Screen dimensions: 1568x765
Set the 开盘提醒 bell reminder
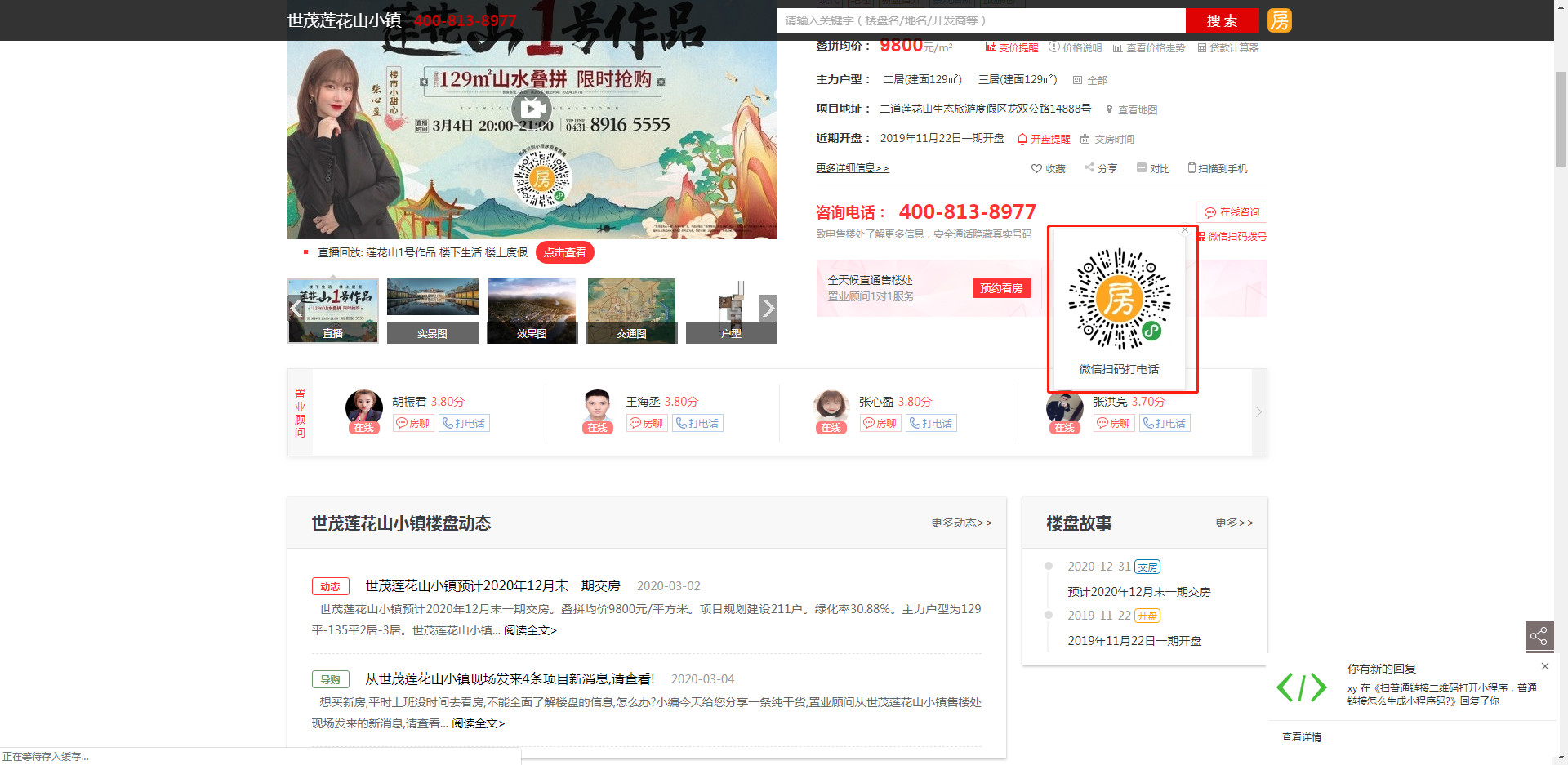[1044, 139]
